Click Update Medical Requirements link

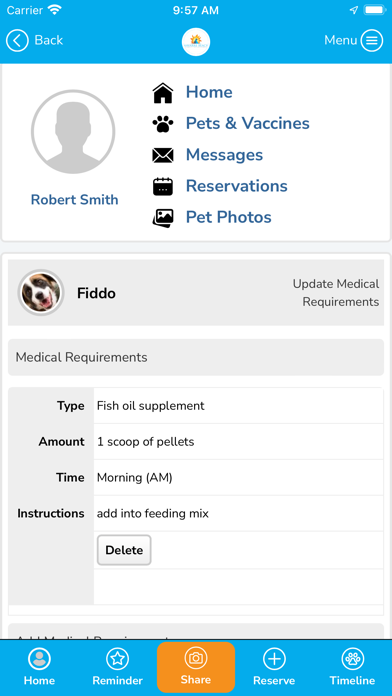pyautogui.click(x=336, y=293)
